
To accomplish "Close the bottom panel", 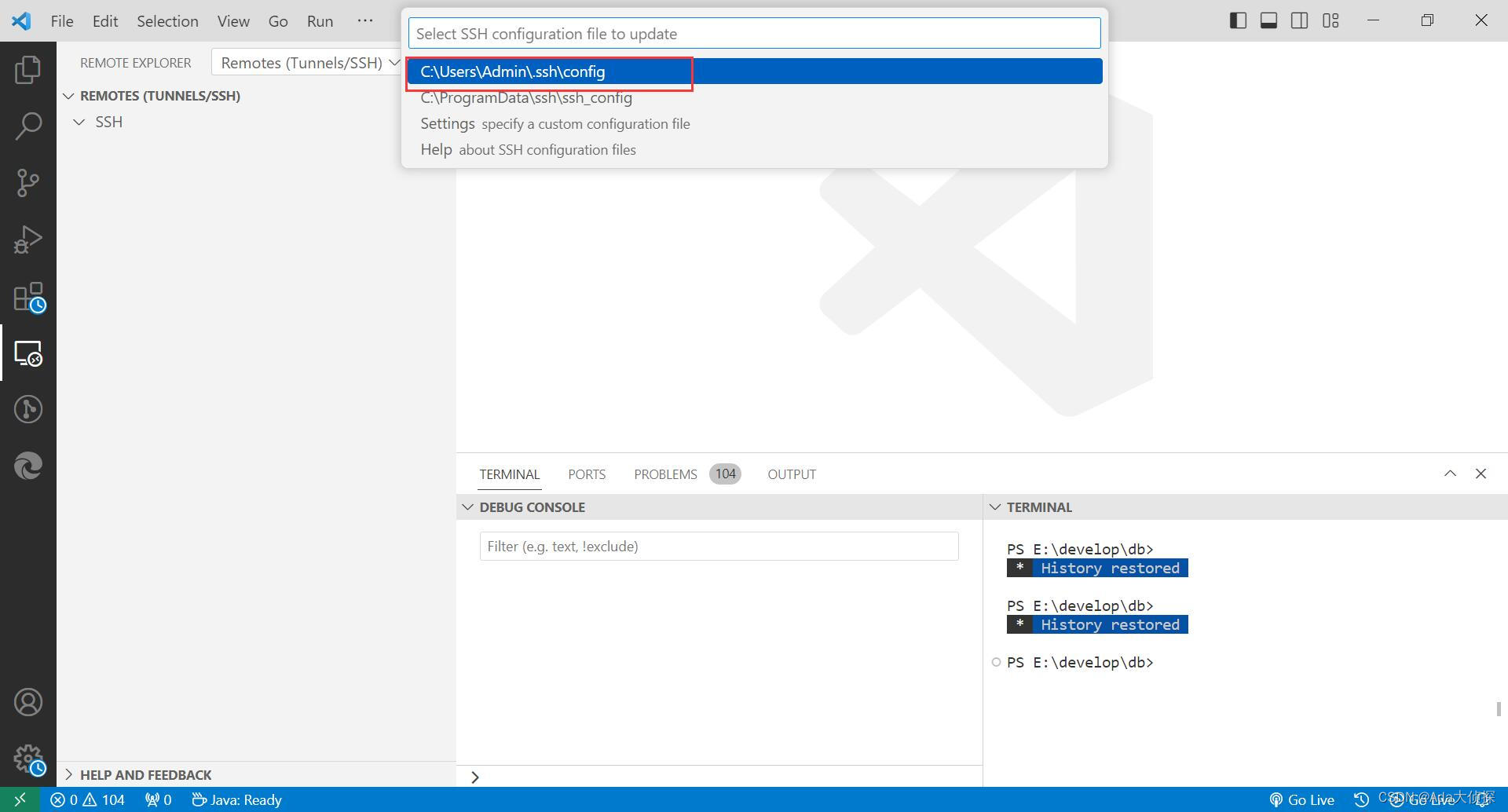I will [x=1481, y=474].
